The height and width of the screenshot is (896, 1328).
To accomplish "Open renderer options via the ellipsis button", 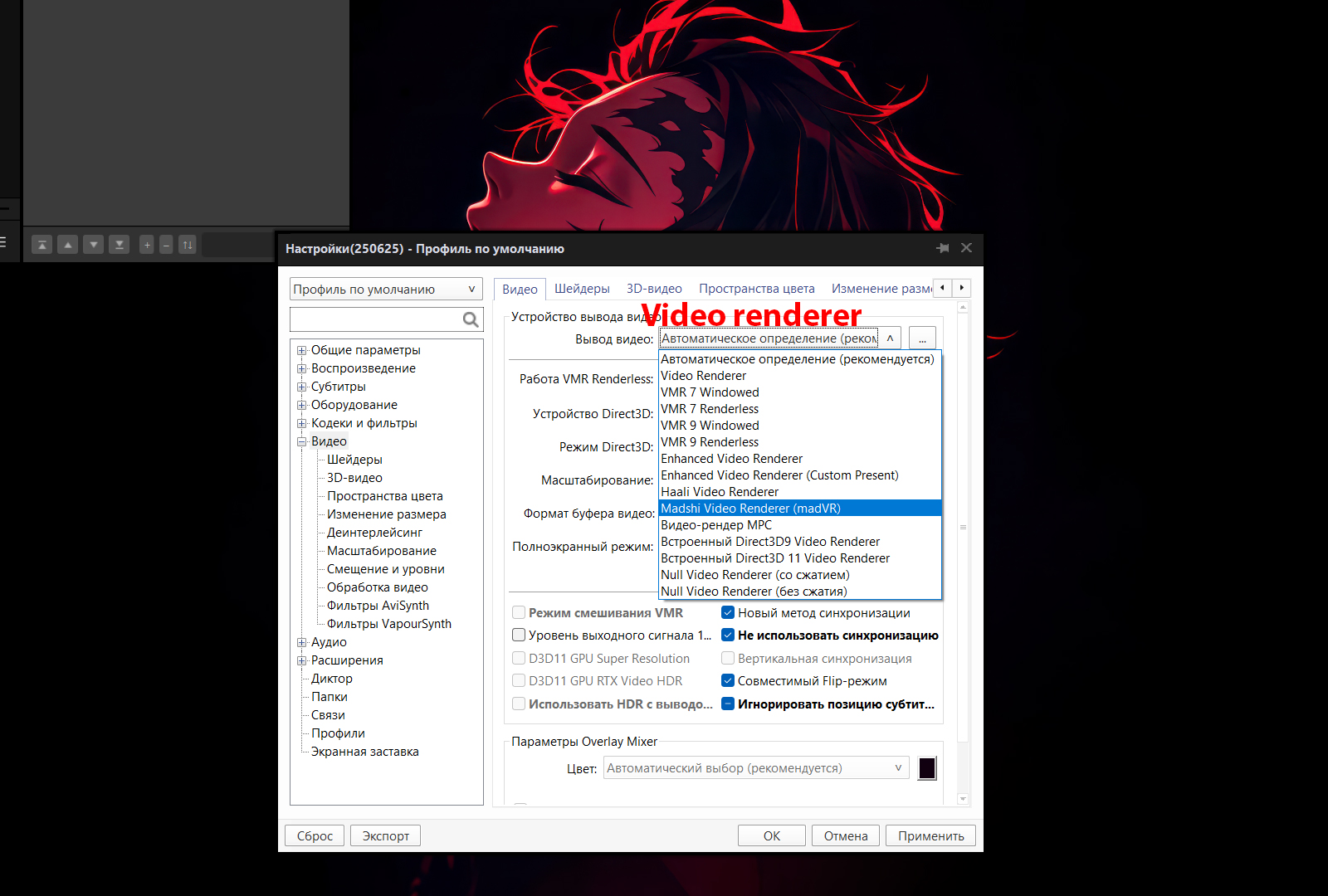I will 922,338.
